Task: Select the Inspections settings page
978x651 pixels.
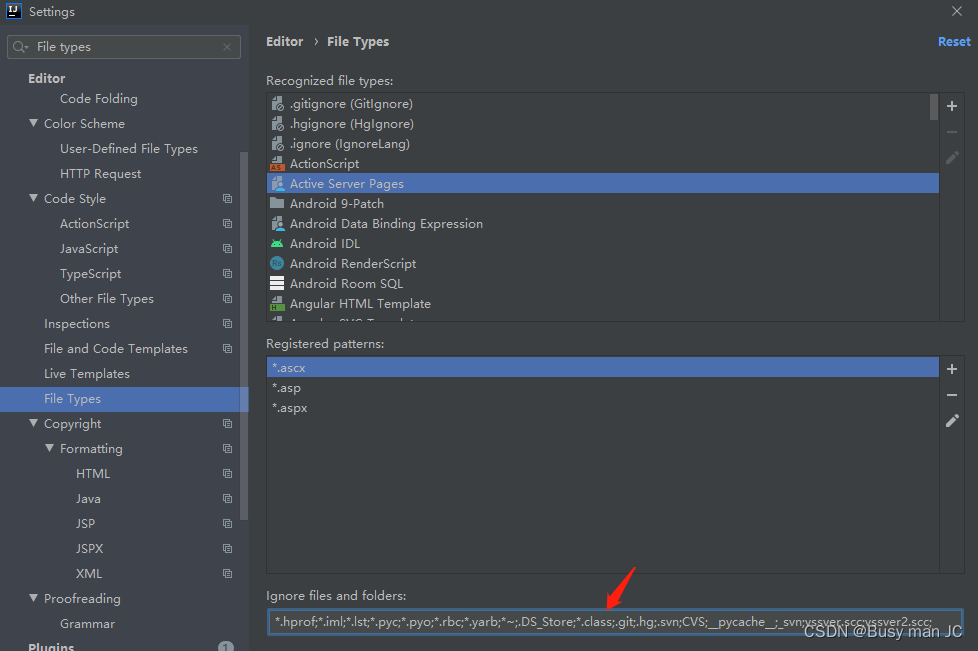Action: pyautogui.click(x=77, y=323)
